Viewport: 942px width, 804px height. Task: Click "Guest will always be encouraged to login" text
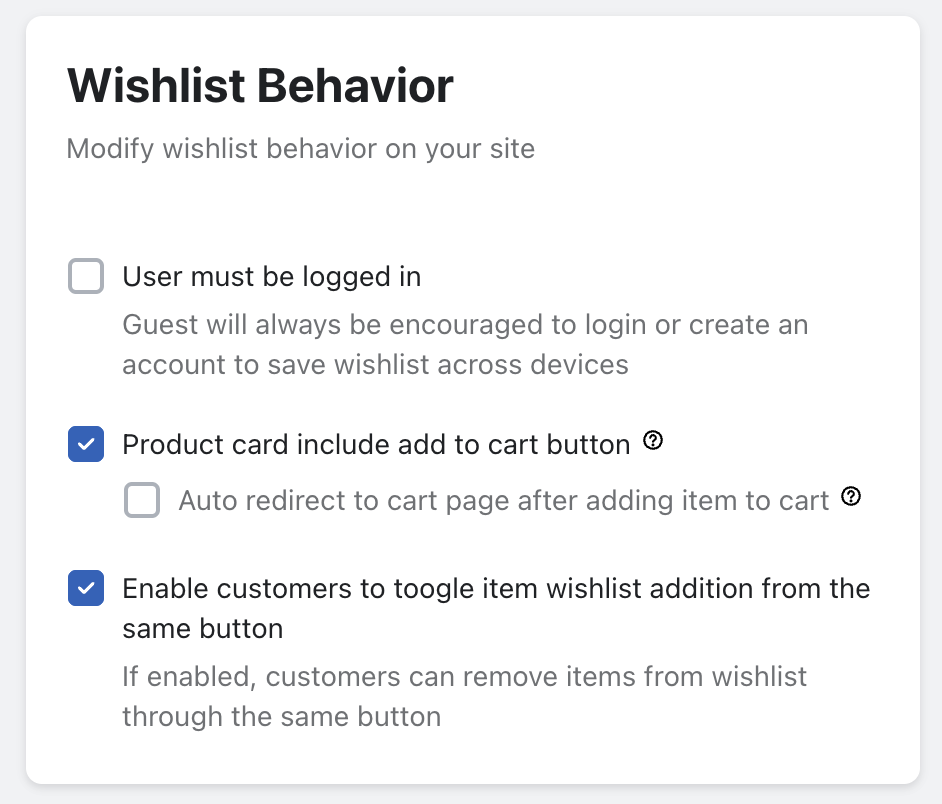(x=465, y=325)
